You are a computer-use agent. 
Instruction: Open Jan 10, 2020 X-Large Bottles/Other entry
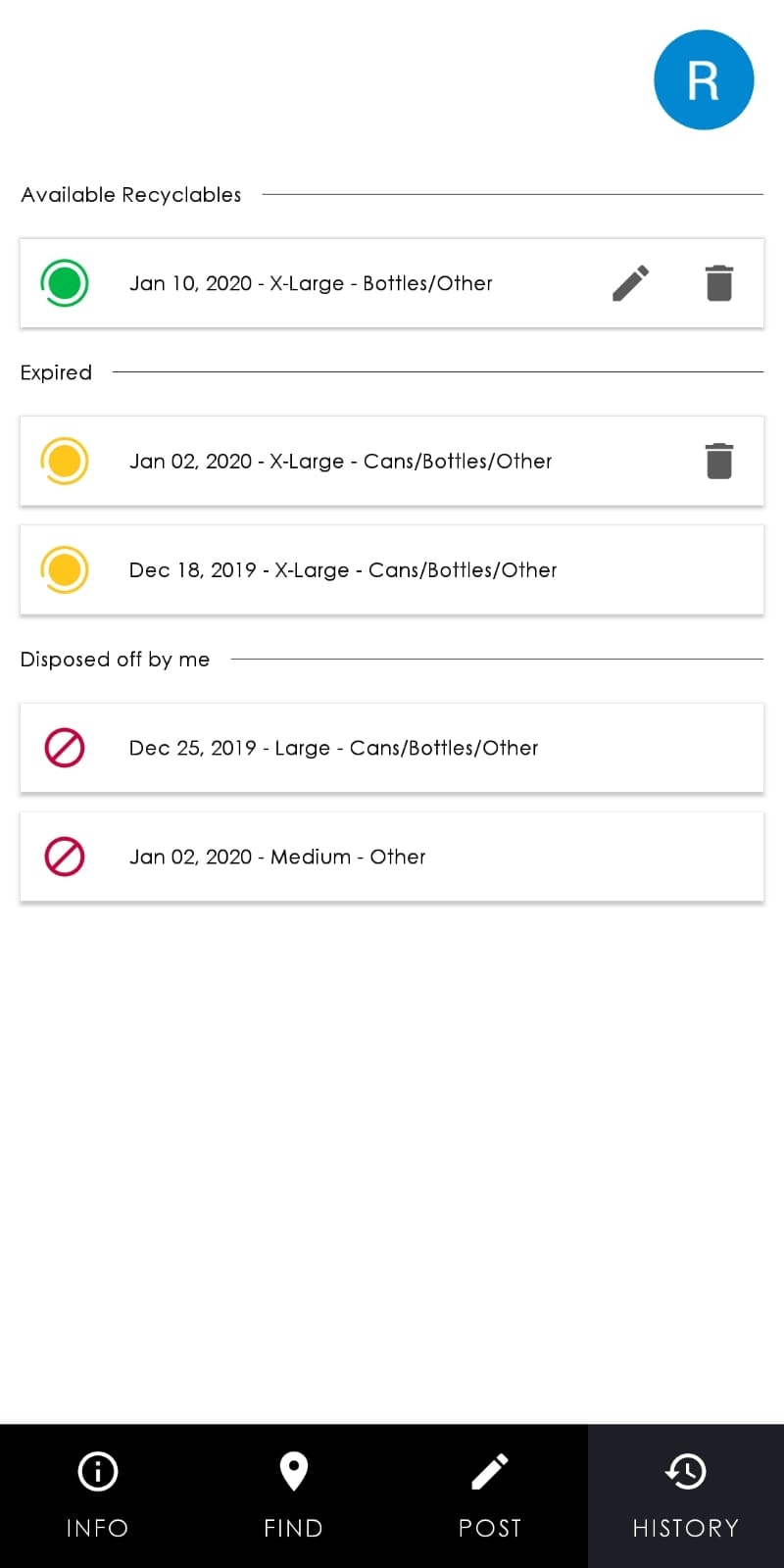pos(311,283)
